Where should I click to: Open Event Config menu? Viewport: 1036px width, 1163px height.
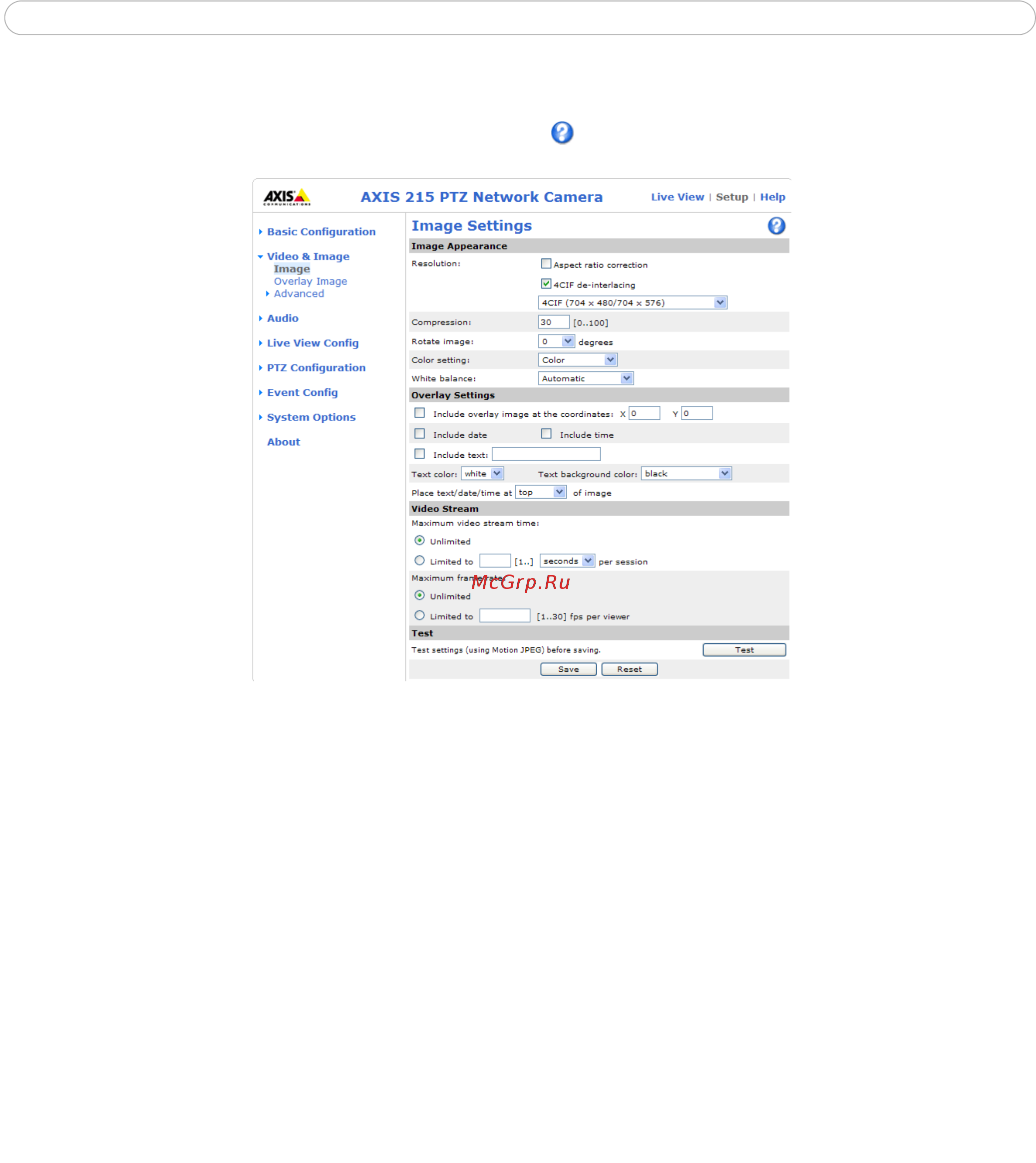[x=302, y=393]
